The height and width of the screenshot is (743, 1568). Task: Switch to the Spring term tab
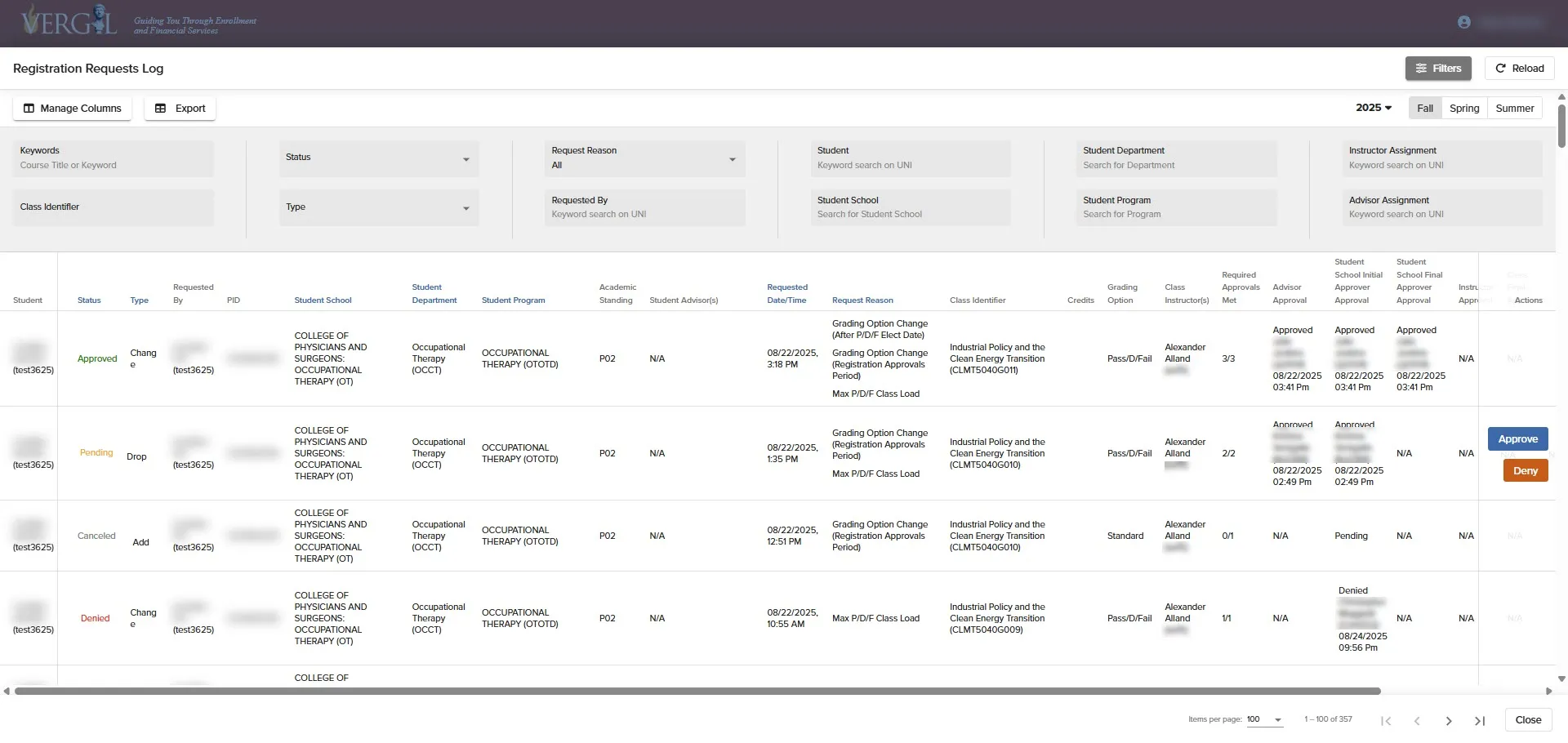click(x=1464, y=109)
